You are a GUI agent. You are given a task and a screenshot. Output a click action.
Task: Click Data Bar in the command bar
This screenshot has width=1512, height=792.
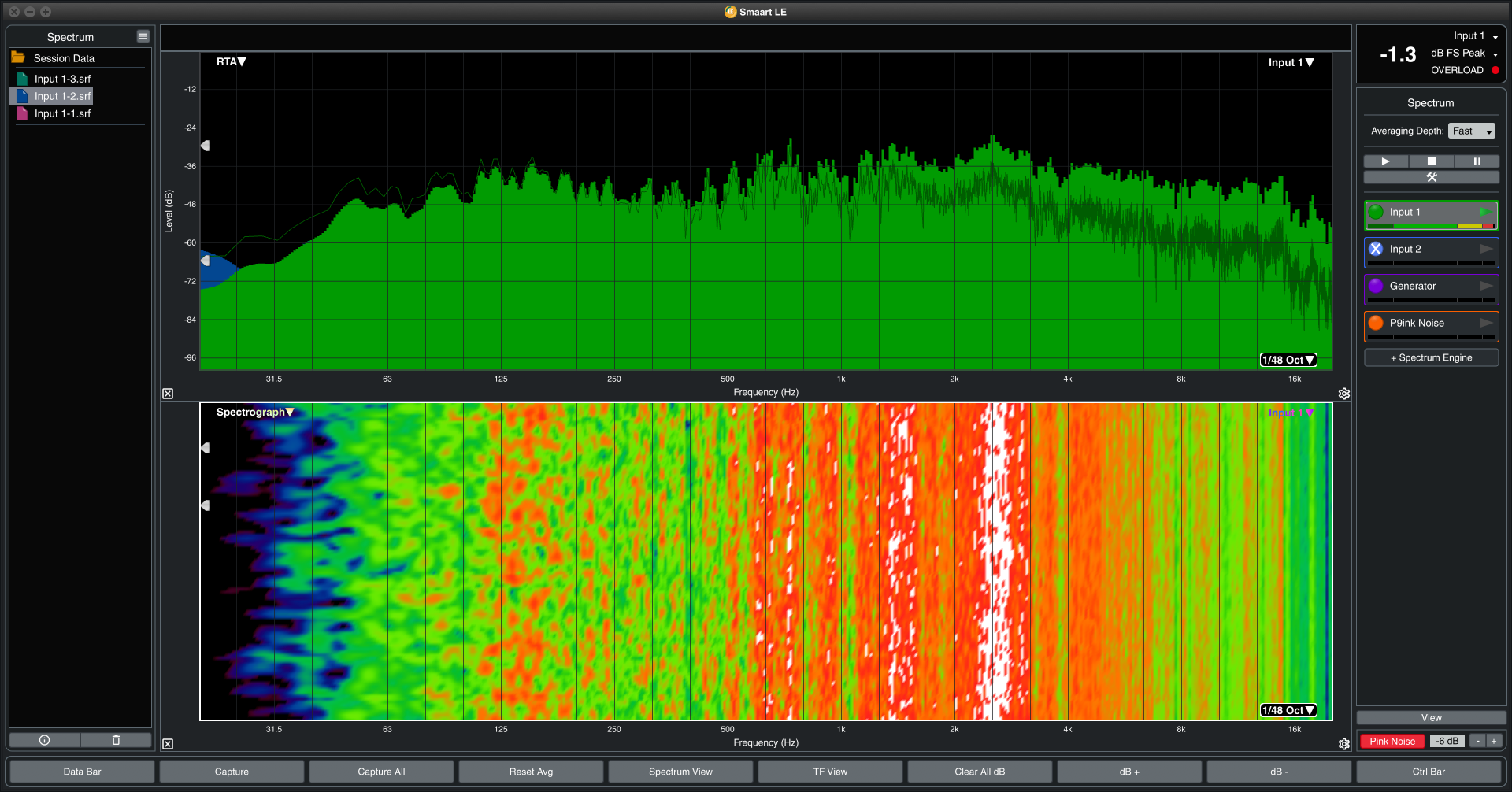[x=82, y=772]
